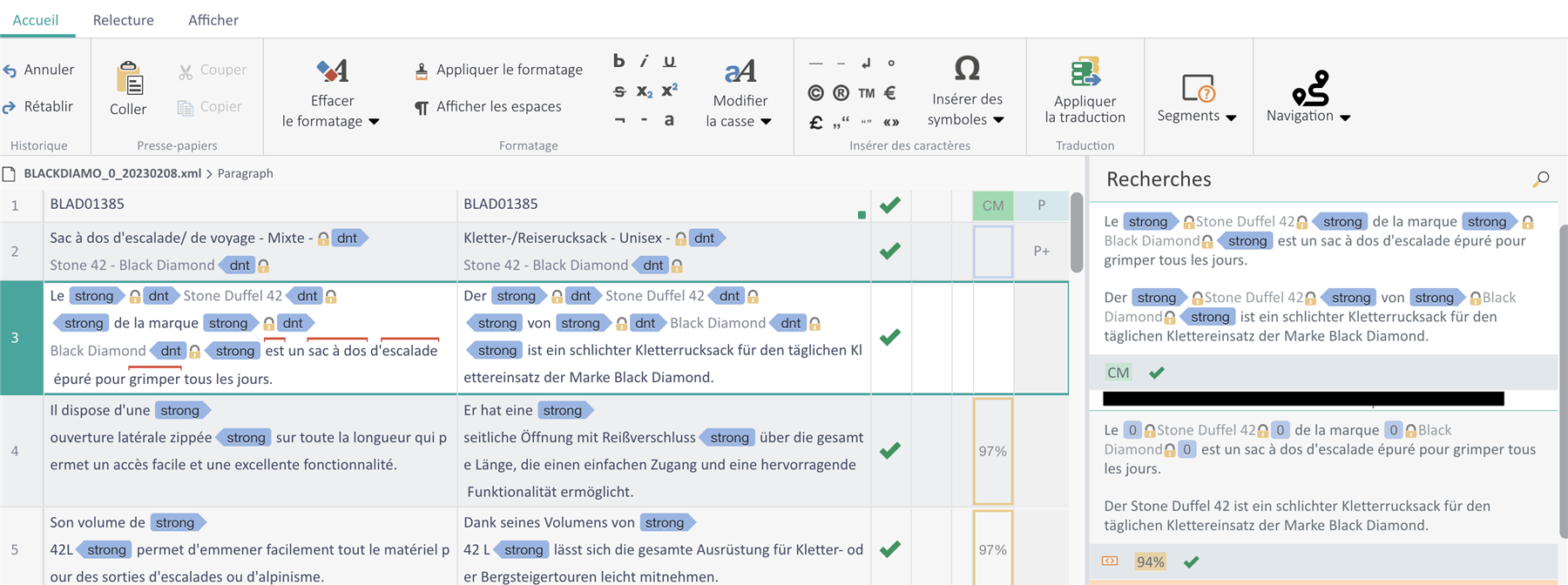Insert the copyright © symbol
This screenshot has width=1568, height=585.
coord(815,92)
